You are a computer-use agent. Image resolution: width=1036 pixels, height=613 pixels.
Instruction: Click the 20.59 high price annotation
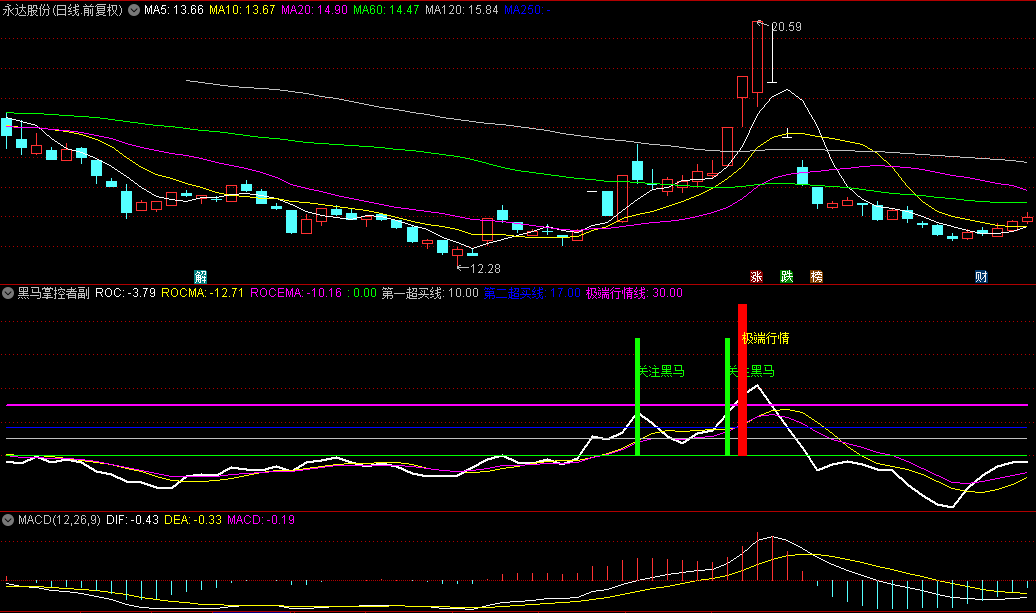point(786,27)
